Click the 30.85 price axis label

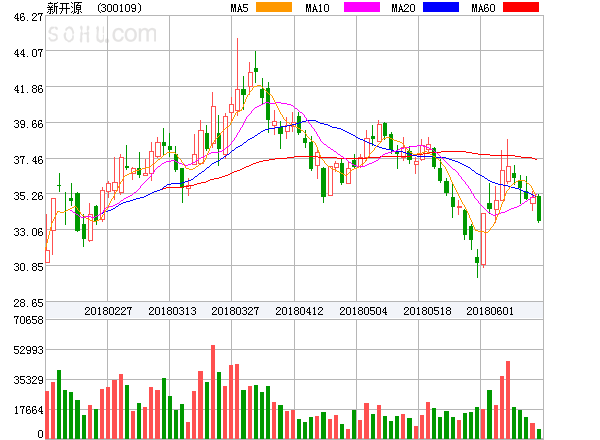[28, 267]
